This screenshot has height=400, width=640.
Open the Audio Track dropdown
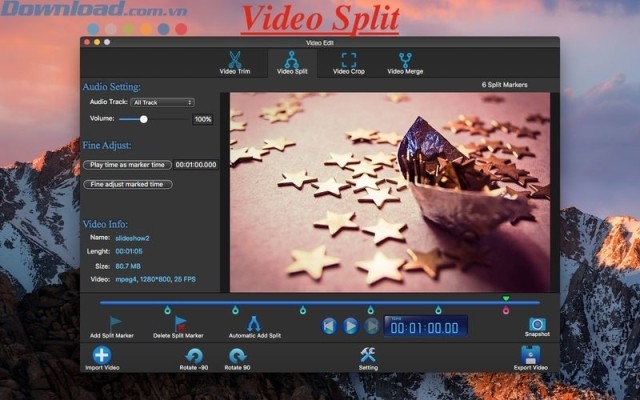[162, 102]
